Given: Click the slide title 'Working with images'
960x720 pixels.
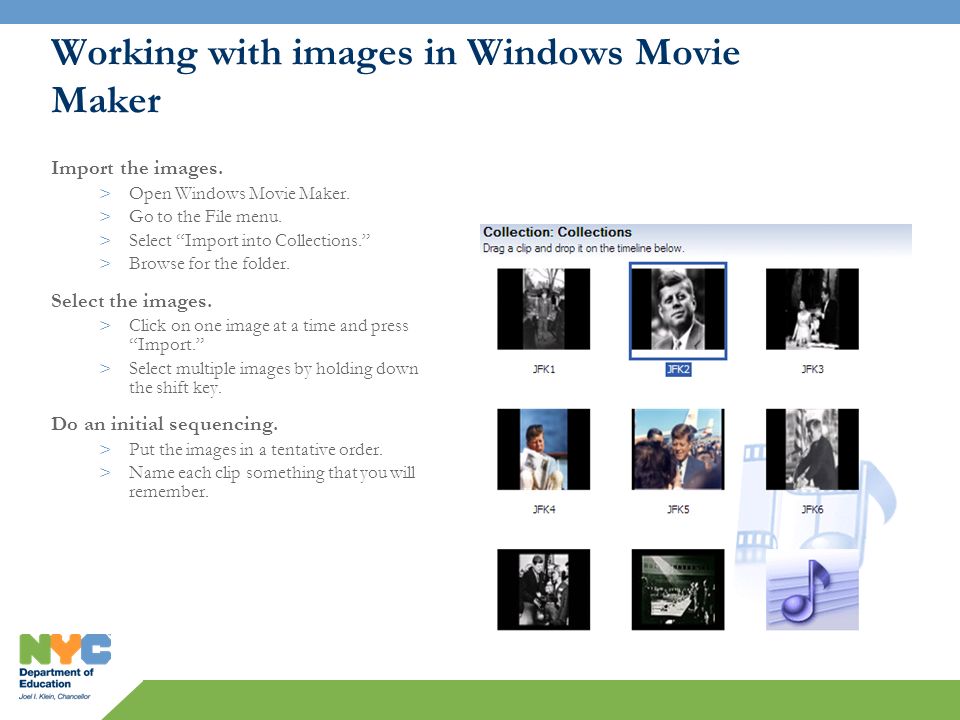Looking at the screenshot, I should pos(396,76).
